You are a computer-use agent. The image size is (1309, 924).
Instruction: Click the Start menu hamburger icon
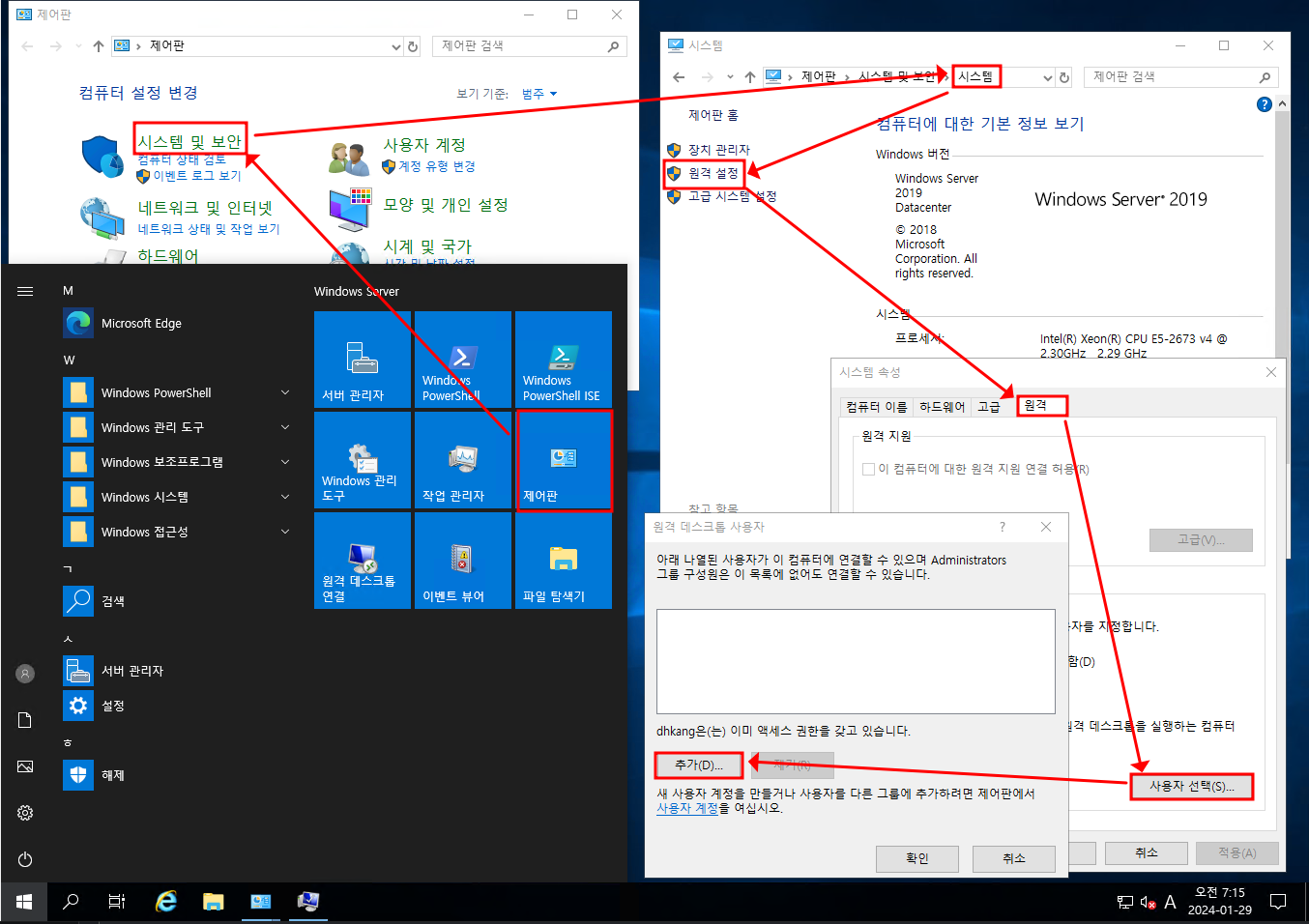(x=25, y=291)
